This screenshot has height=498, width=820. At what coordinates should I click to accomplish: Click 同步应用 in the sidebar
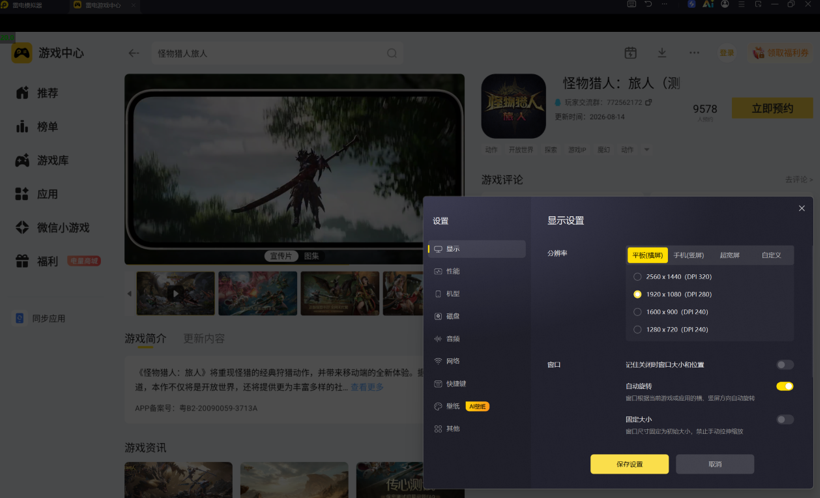pos(40,319)
